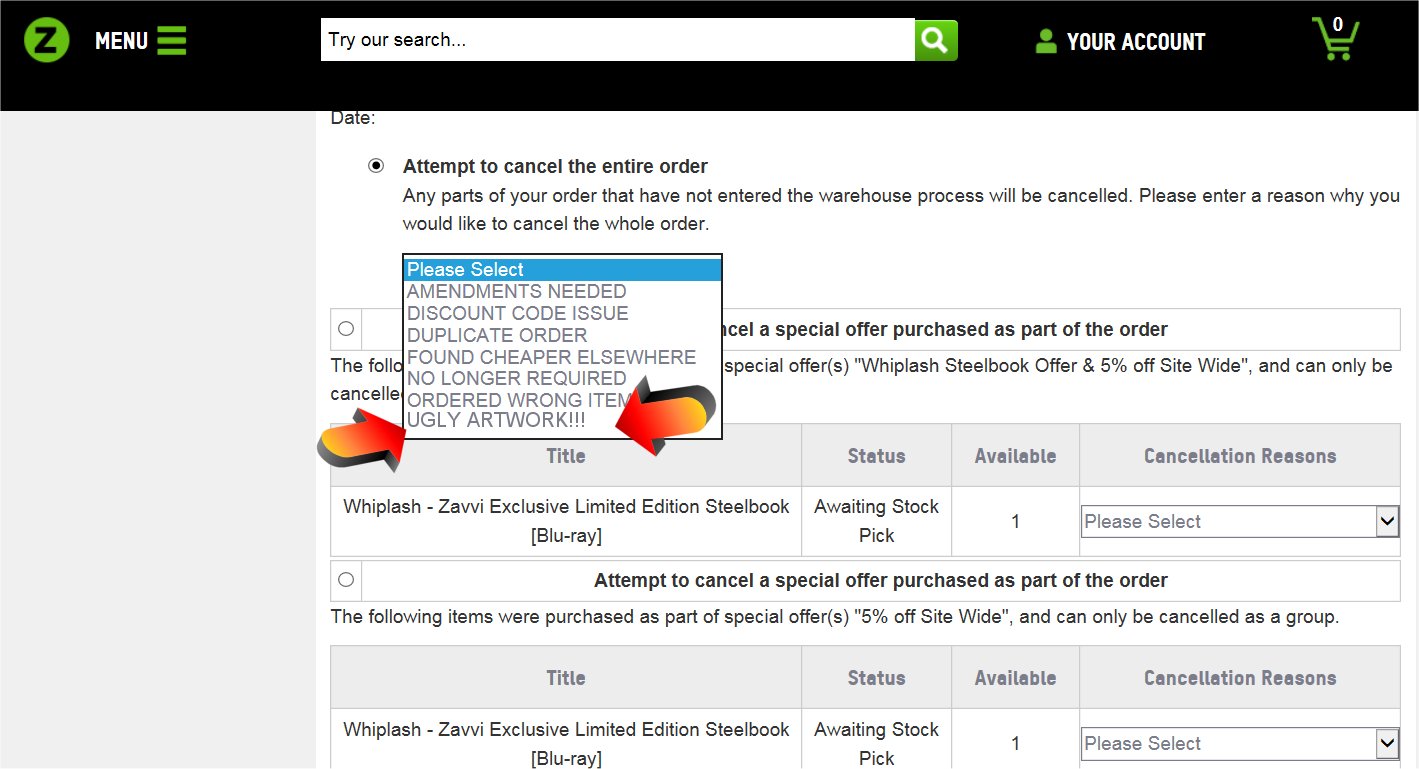Choose 'DISCOUNT CODE ISSUE' reason
The height and width of the screenshot is (769, 1419).
pyautogui.click(x=562, y=313)
